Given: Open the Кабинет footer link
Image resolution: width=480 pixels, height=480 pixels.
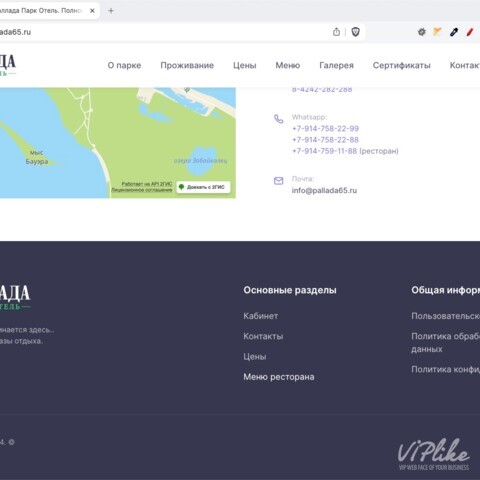Looking at the screenshot, I should click(261, 316).
